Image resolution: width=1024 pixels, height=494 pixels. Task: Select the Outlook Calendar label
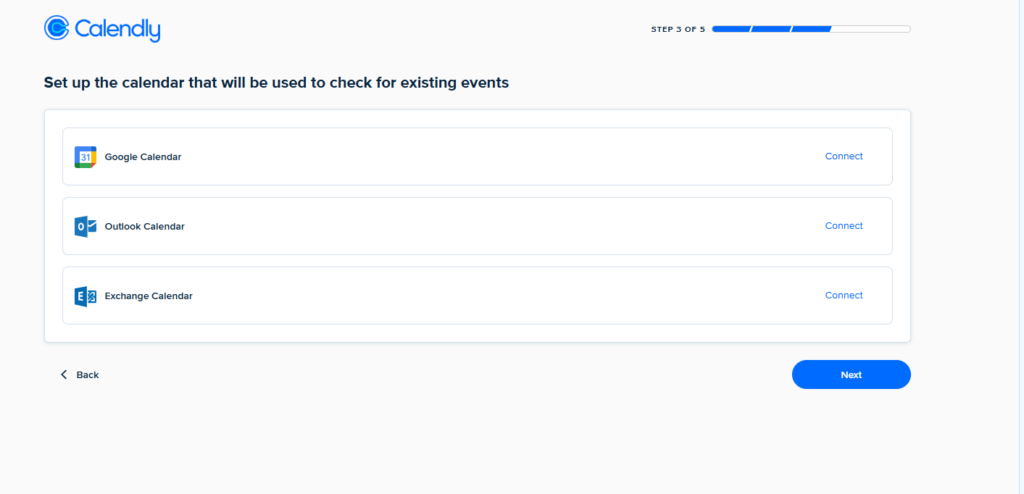click(144, 227)
